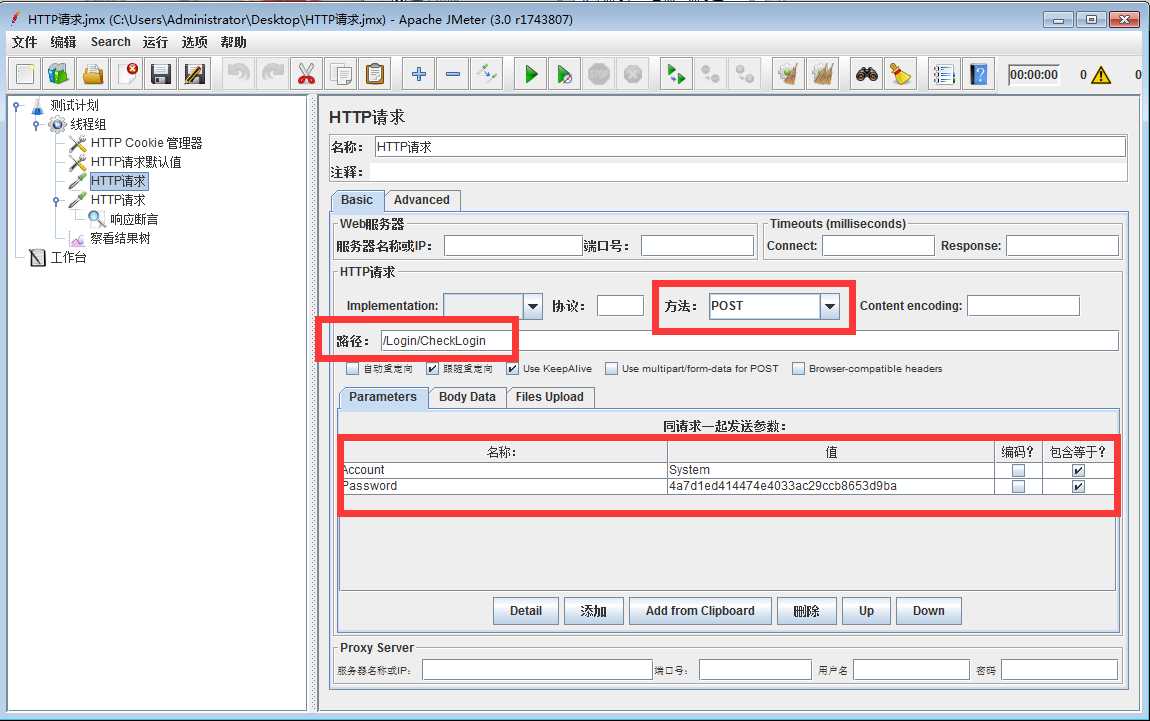Open the Search menu
This screenshot has height=721, width=1150.
[x=111, y=42]
